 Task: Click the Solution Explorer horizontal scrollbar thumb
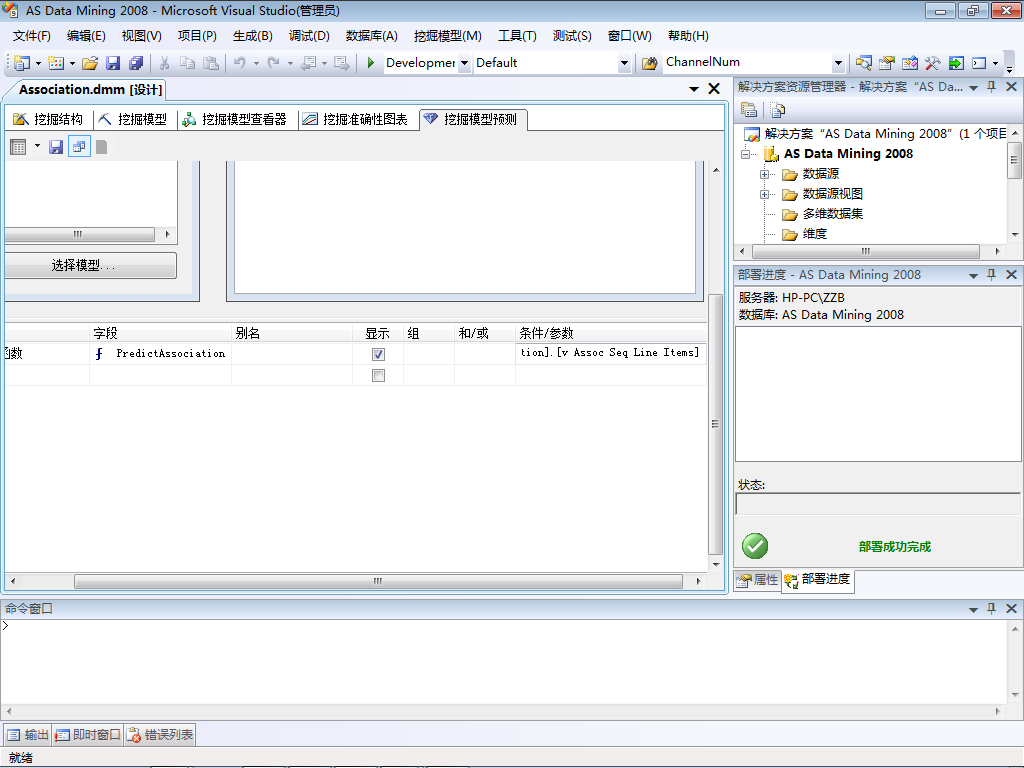(x=866, y=251)
